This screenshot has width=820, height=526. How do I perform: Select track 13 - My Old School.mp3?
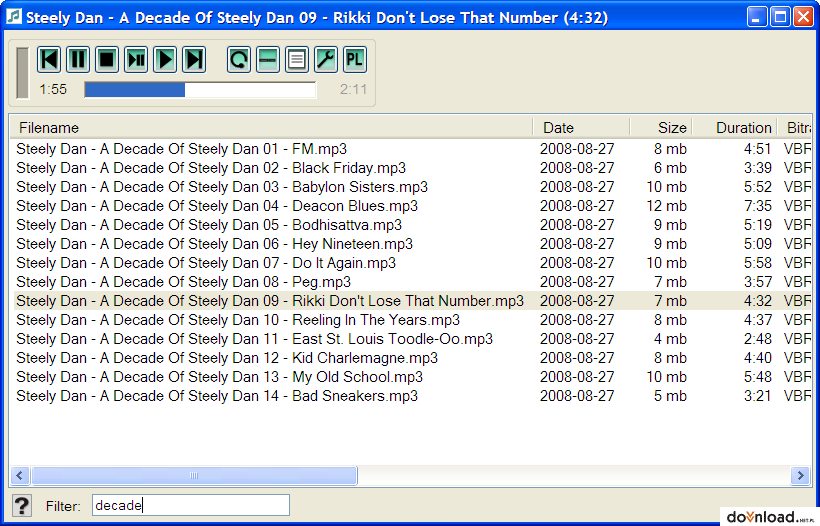(x=220, y=377)
